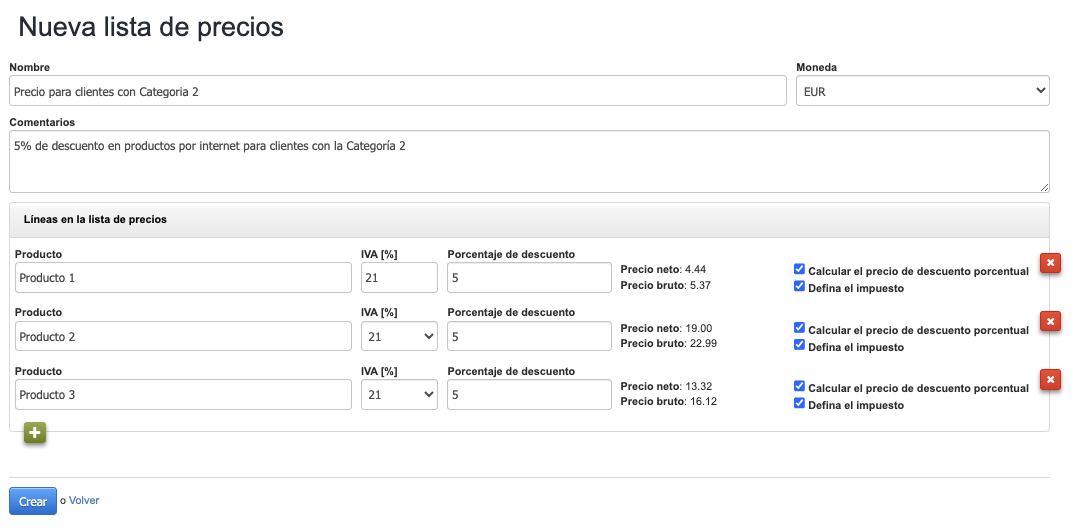Toggle Producto 3 percentage discount calculation checkbox
Screen dimensions: 1078x532
799,386
